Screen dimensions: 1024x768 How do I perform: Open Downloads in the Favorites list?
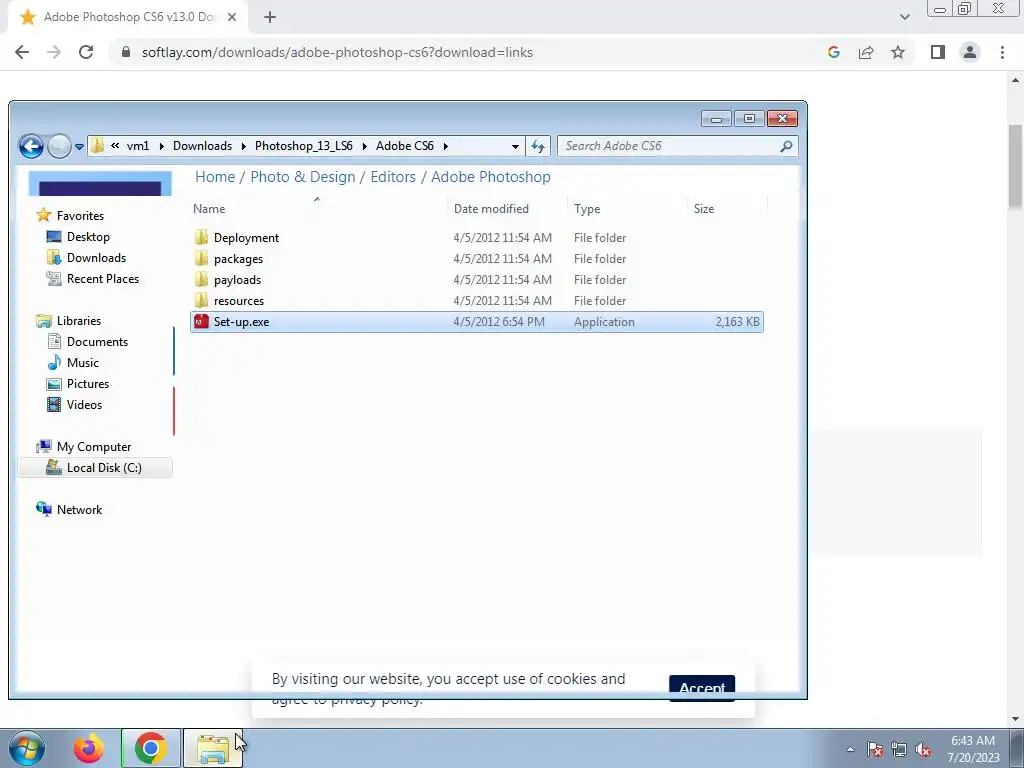coord(97,257)
